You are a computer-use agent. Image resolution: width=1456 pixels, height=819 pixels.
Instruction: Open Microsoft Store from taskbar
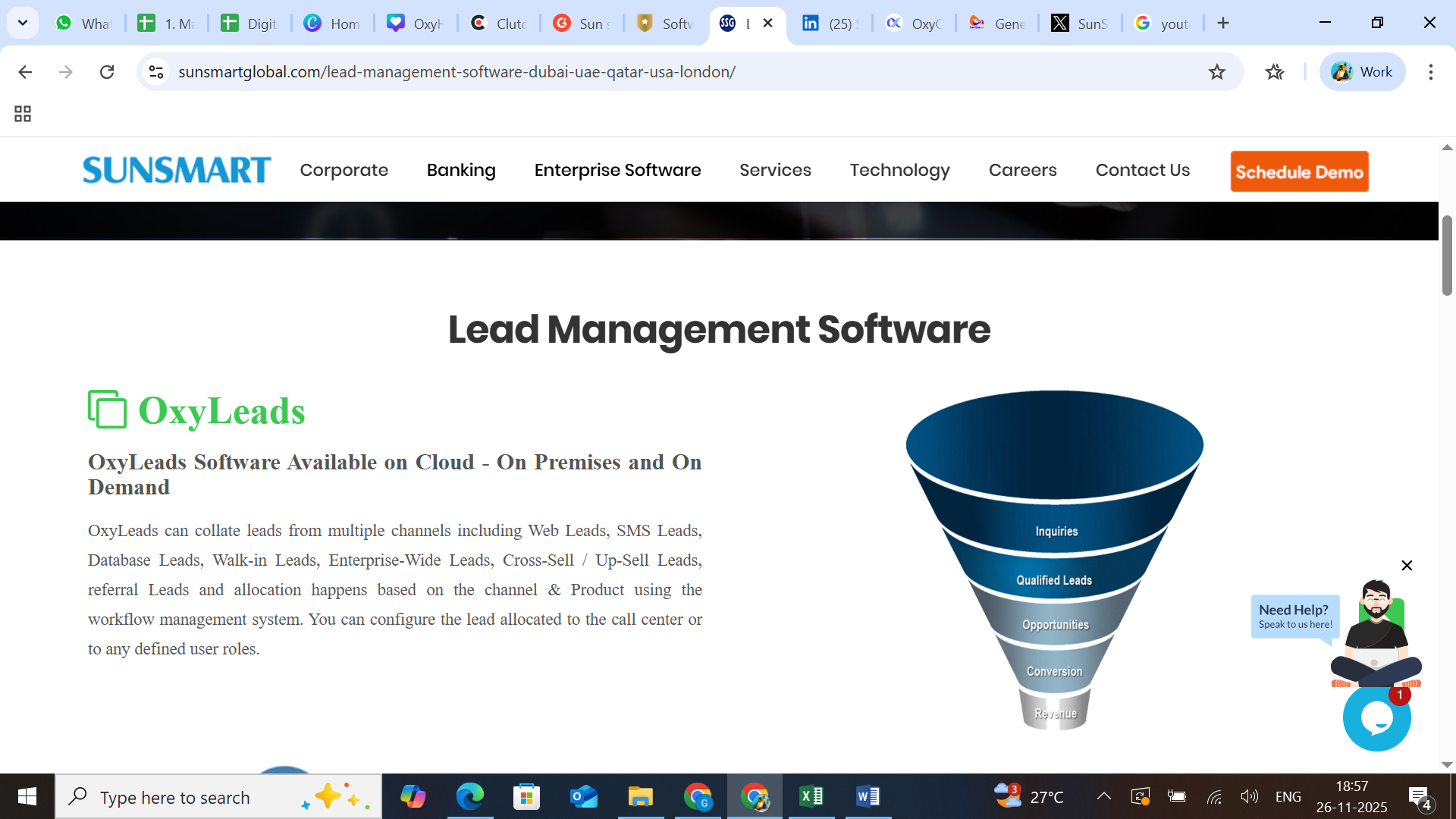tap(527, 796)
